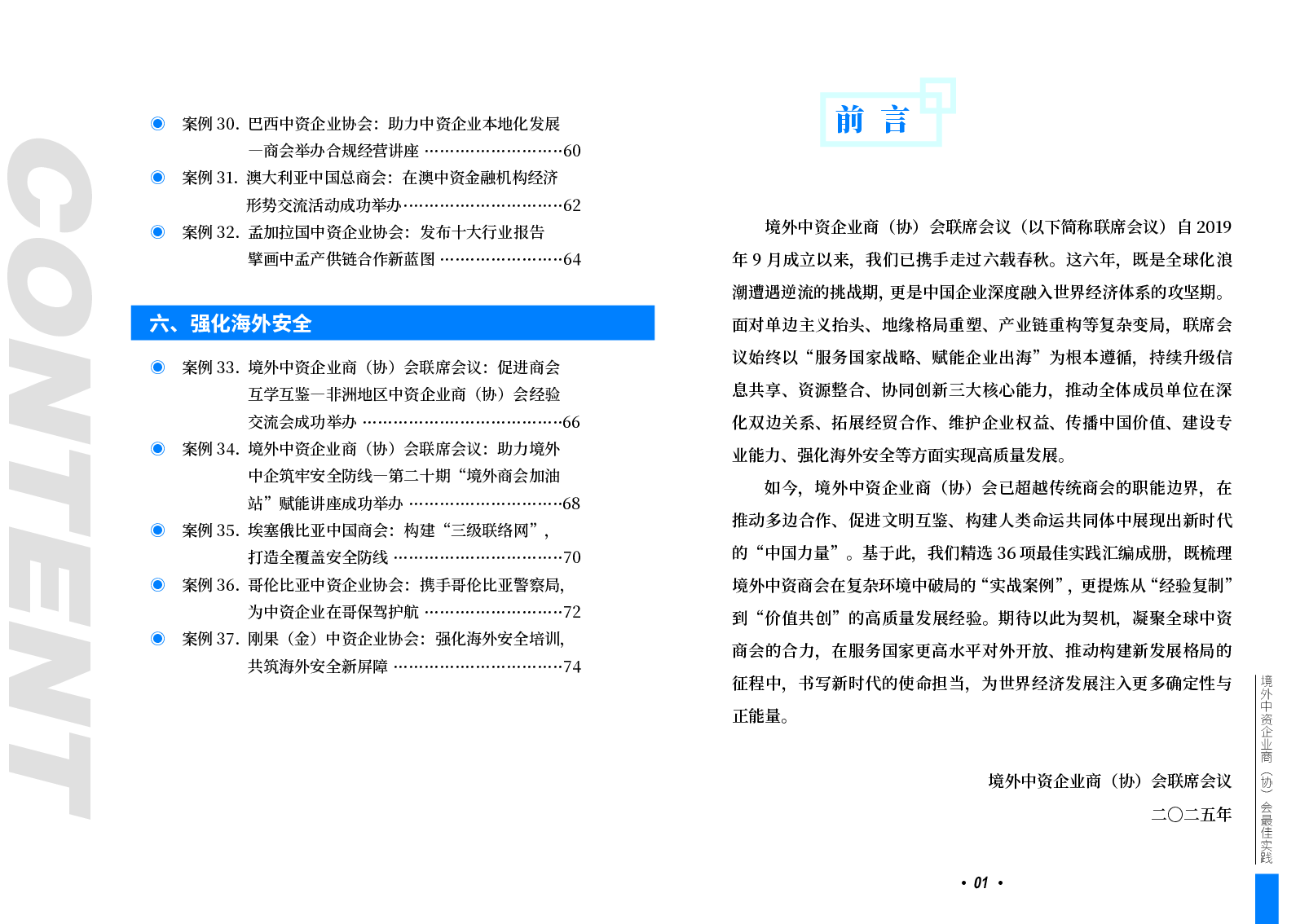Screen dimensions: 1309x924
Task: Open entry 案例 30 巴西中资企业协会
Action: 371,124
